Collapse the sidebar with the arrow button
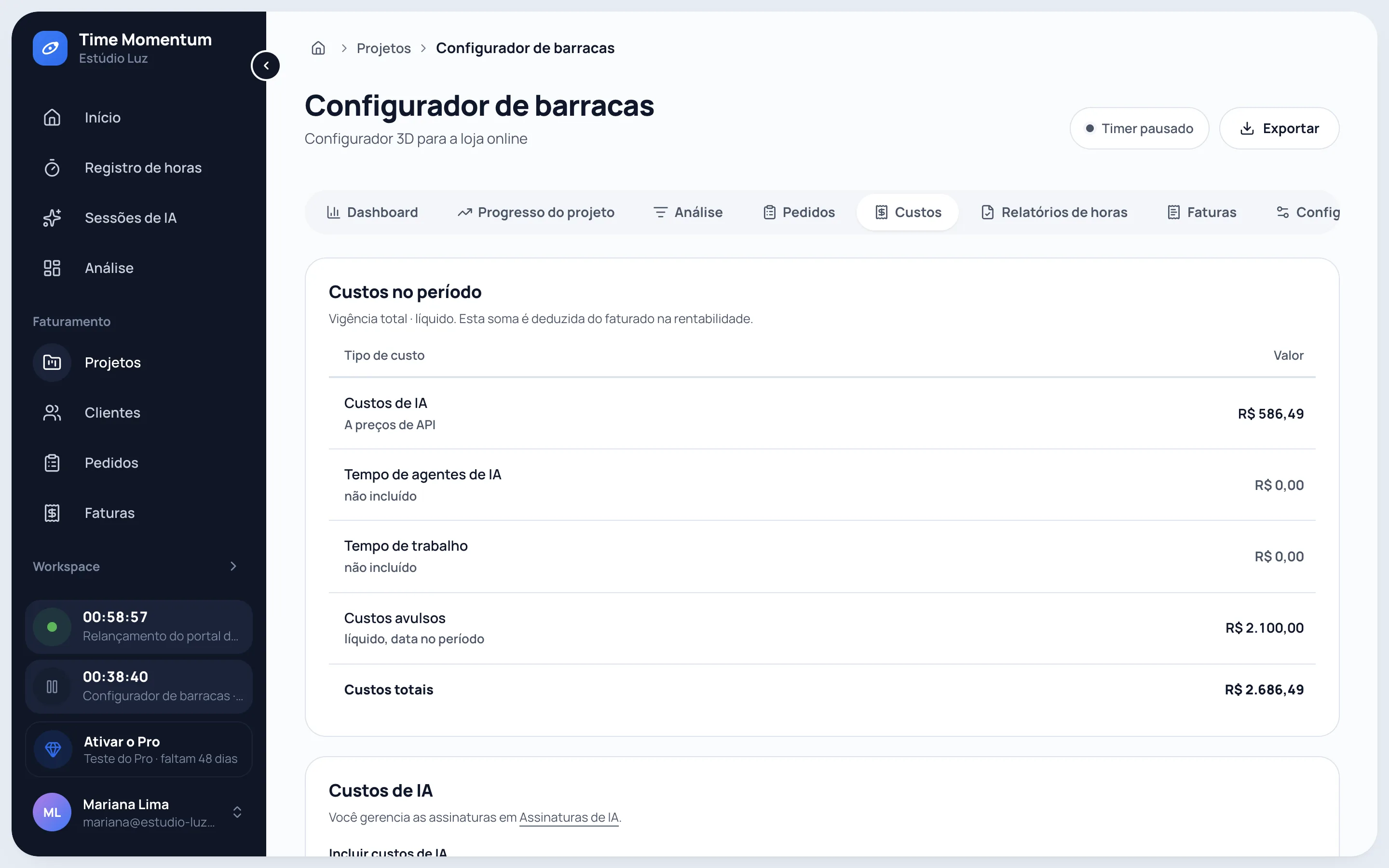The width and height of the screenshot is (1389, 868). tap(266, 66)
